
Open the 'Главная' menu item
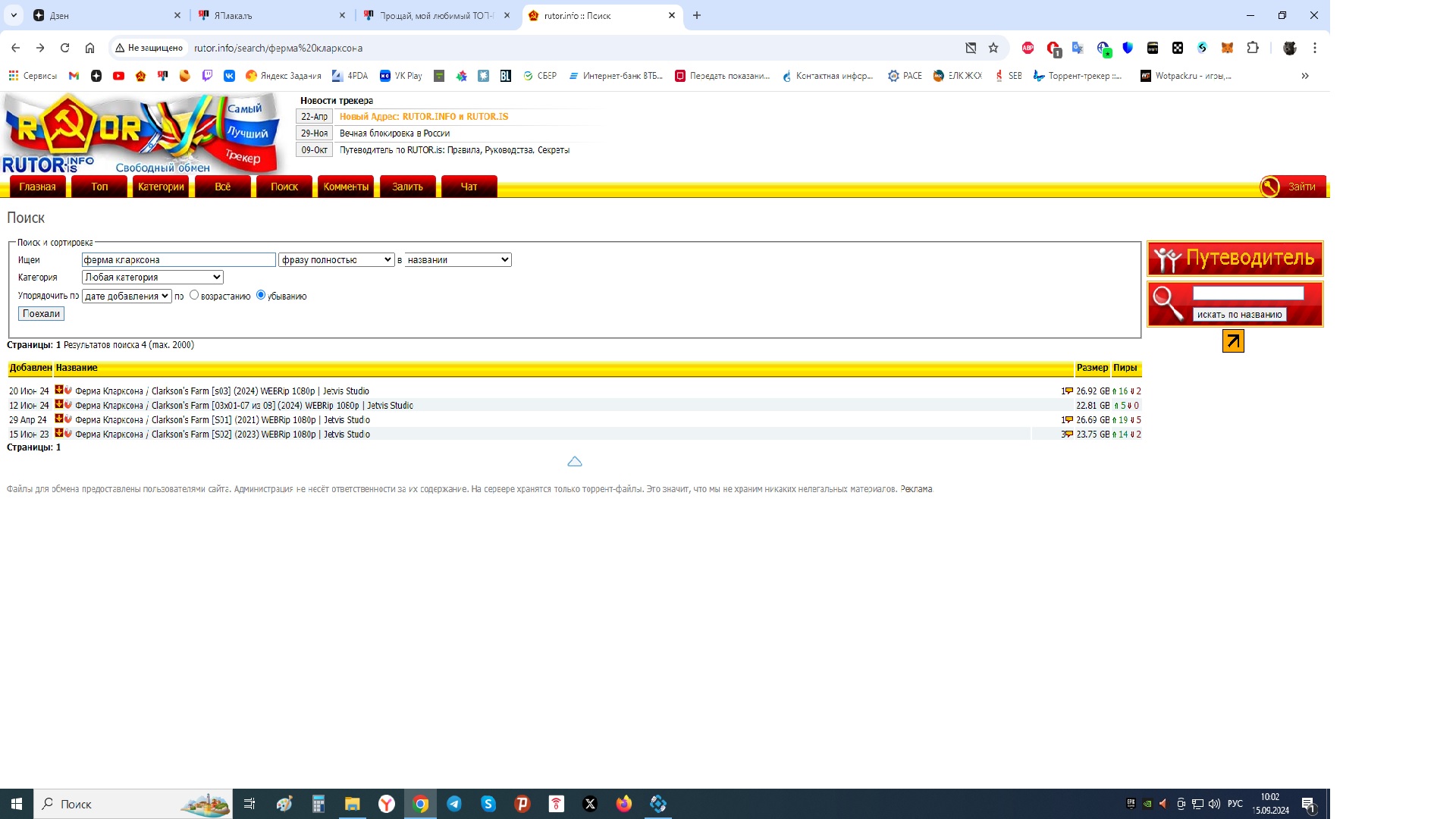click(37, 187)
